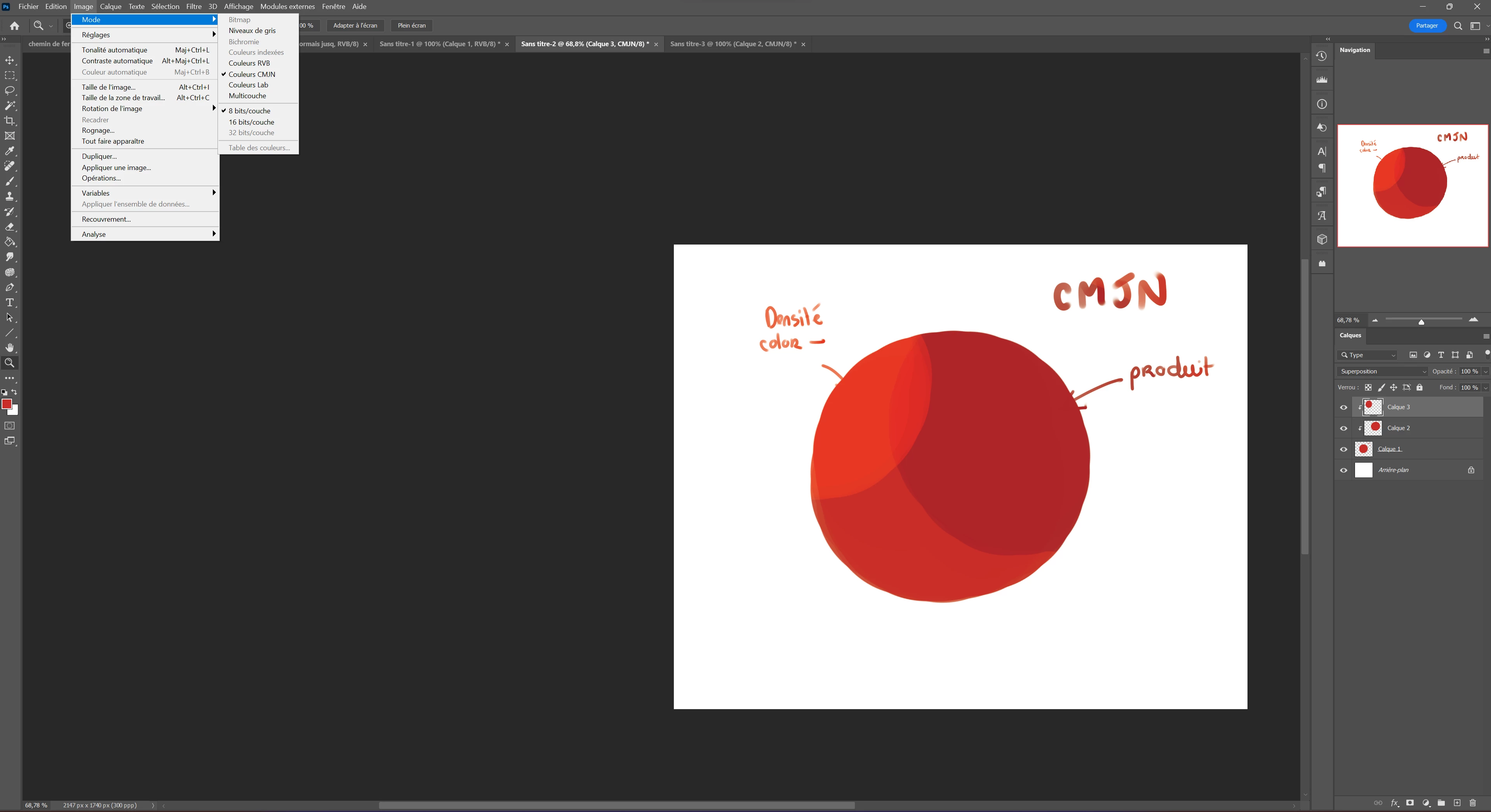
Task: Hide the Calque 3 layer
Action: 1343,407
